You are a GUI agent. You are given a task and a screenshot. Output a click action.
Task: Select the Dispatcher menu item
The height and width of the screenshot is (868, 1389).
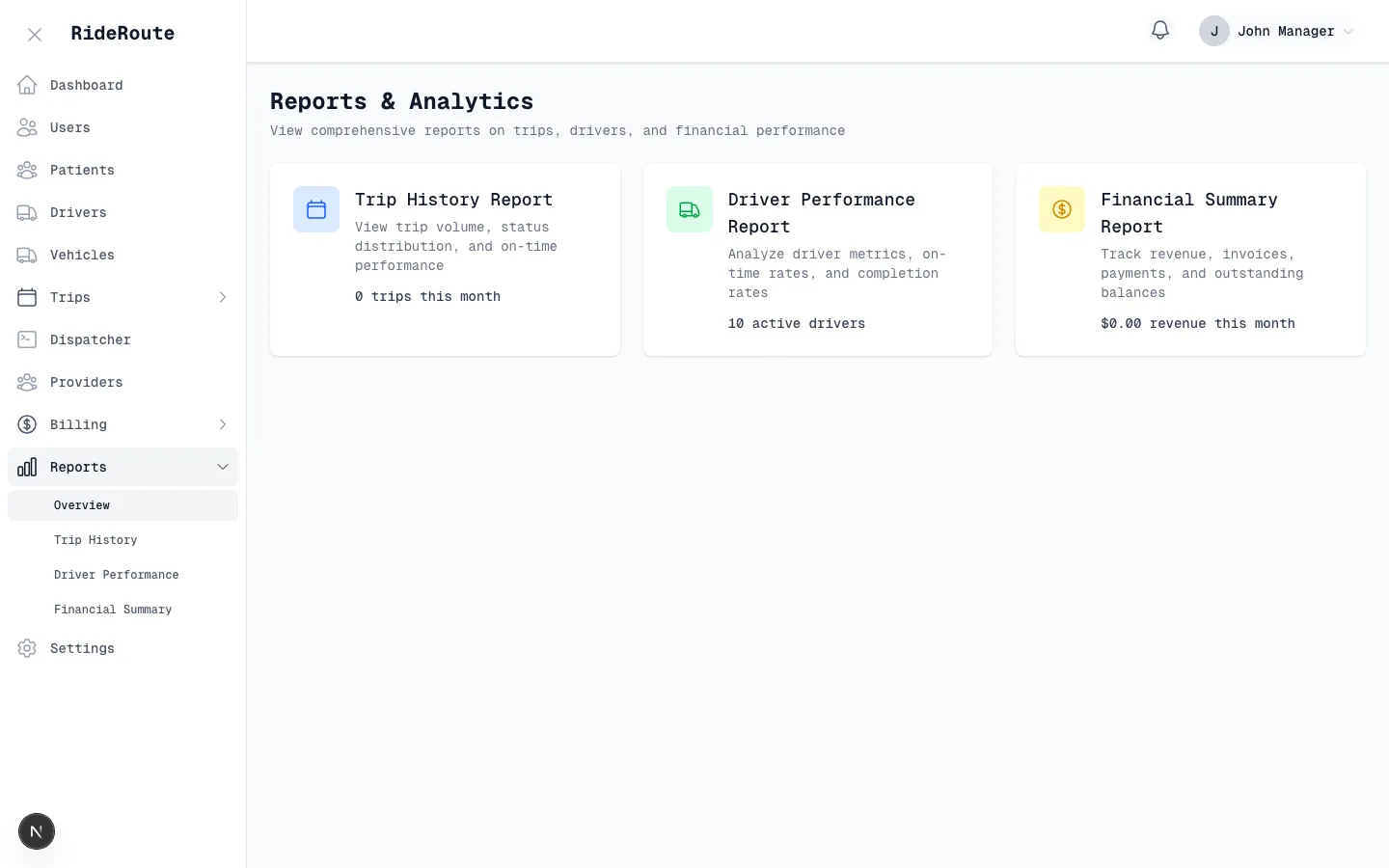pyautogui.click(x=123, y=339)
